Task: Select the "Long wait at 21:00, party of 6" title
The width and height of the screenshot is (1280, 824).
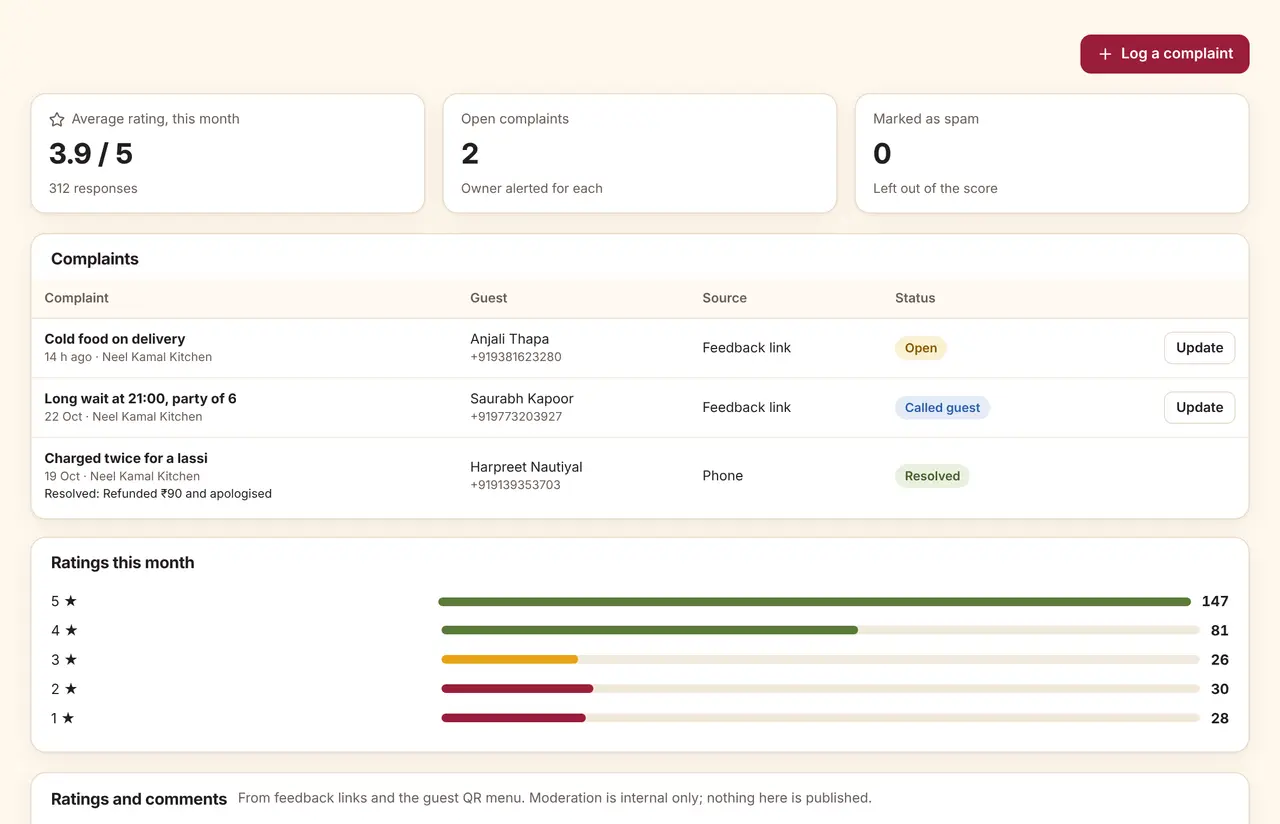Action: (x=141, y=398)
